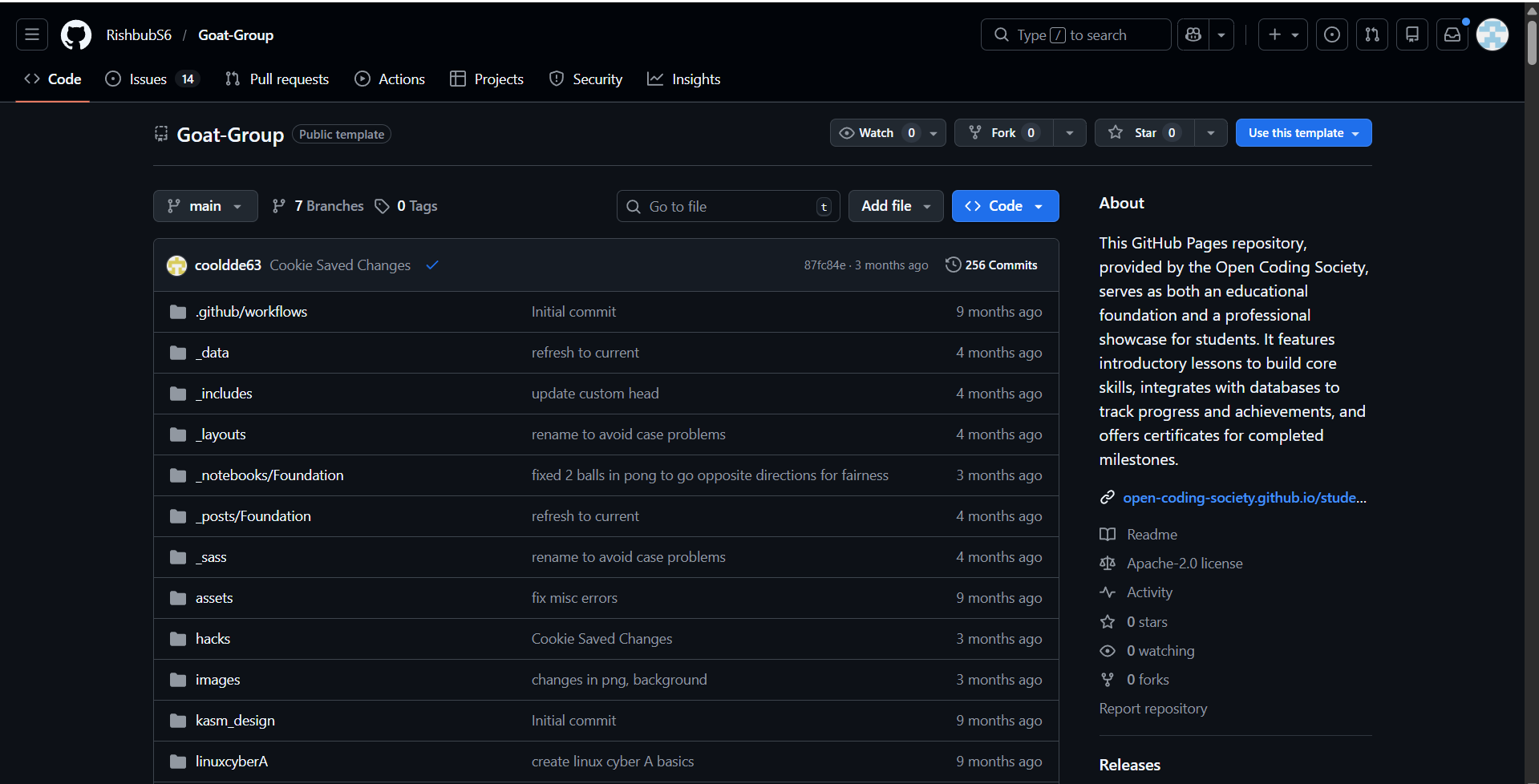Screen dimensions: 1539x784
Task: Go to GitHub homepage via Octocat logo
Action: (76, 34)
